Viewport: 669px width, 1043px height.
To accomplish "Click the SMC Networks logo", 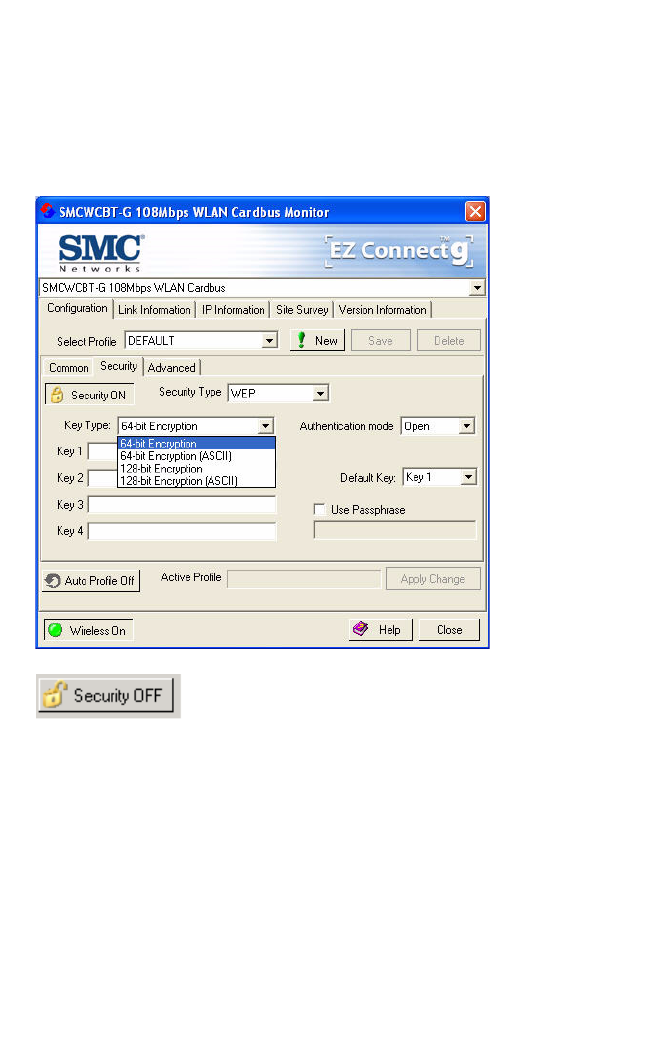I will coord(100,253).
